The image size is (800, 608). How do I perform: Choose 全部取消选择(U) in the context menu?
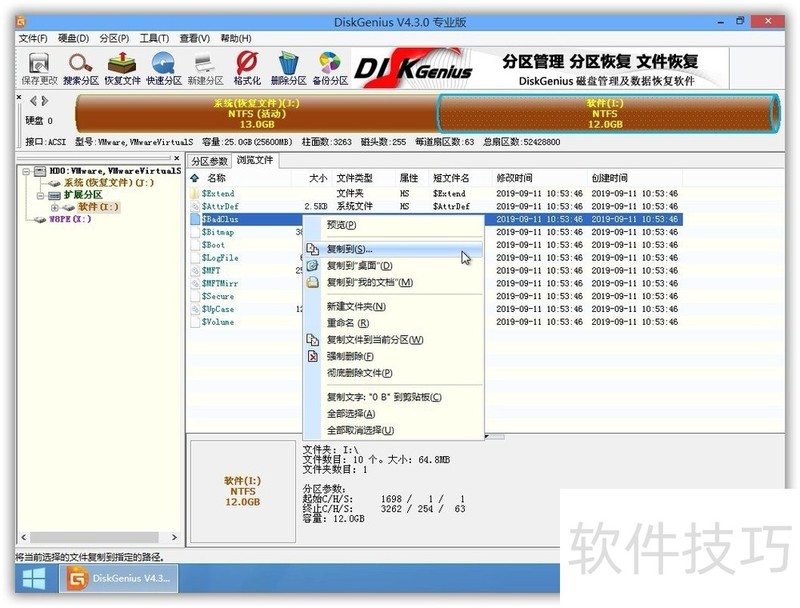pos(393,430)
